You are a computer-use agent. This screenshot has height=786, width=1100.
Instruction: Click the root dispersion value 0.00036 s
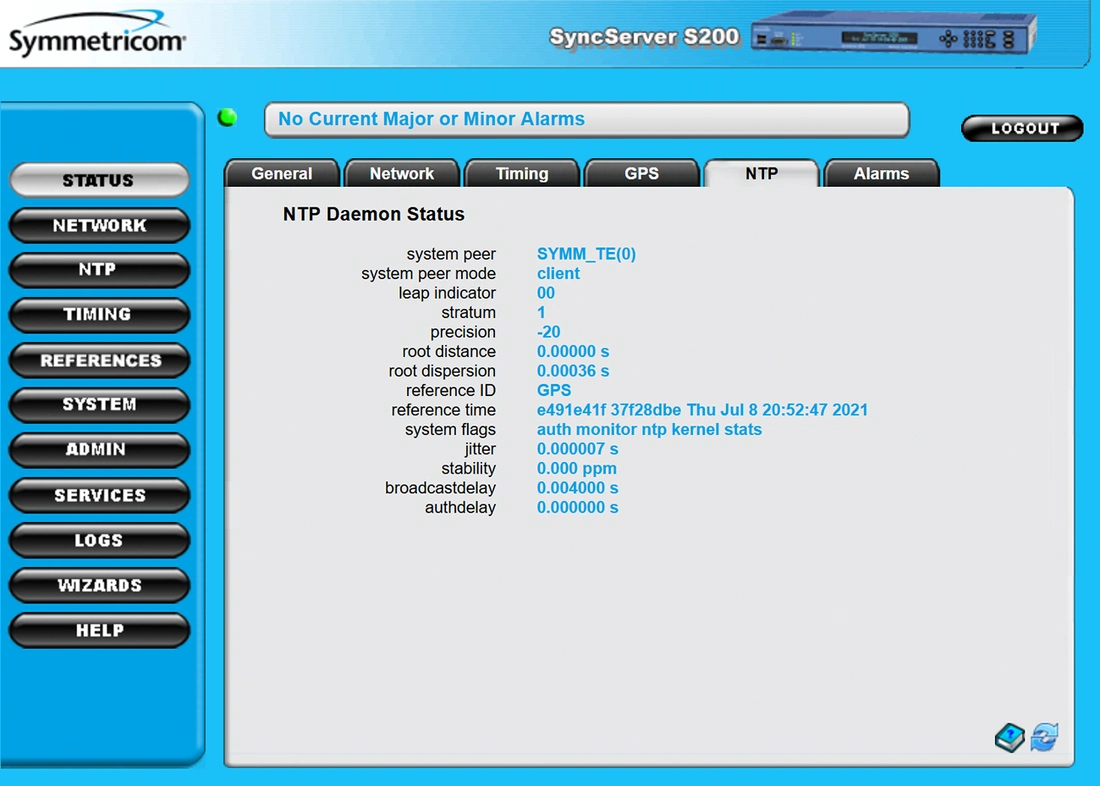point(573,371)
